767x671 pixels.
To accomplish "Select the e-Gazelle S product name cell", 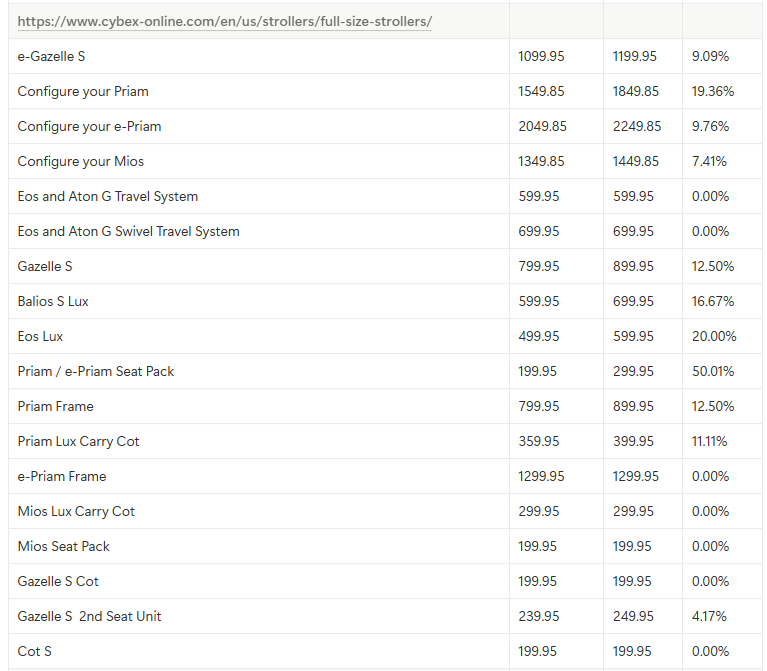I will (x=259, y=56).
